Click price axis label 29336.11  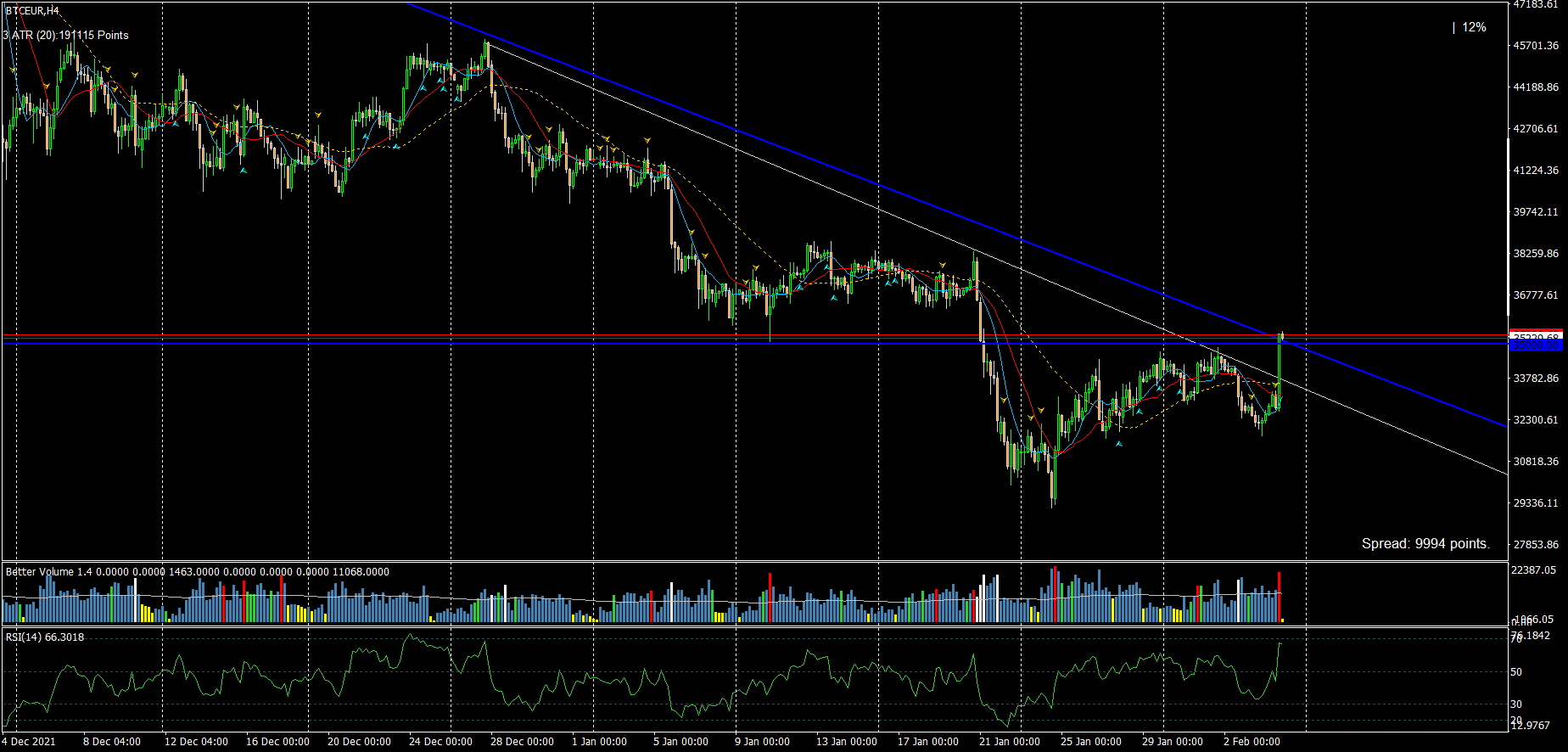1536,503
